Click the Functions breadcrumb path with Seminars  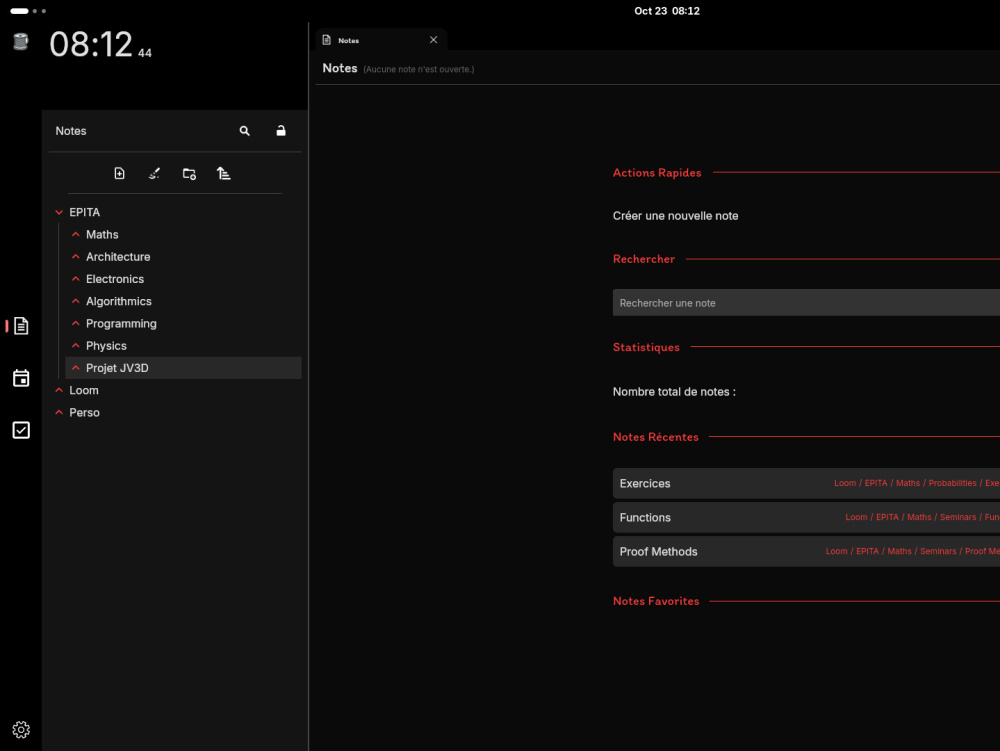(x=922, y=517)
